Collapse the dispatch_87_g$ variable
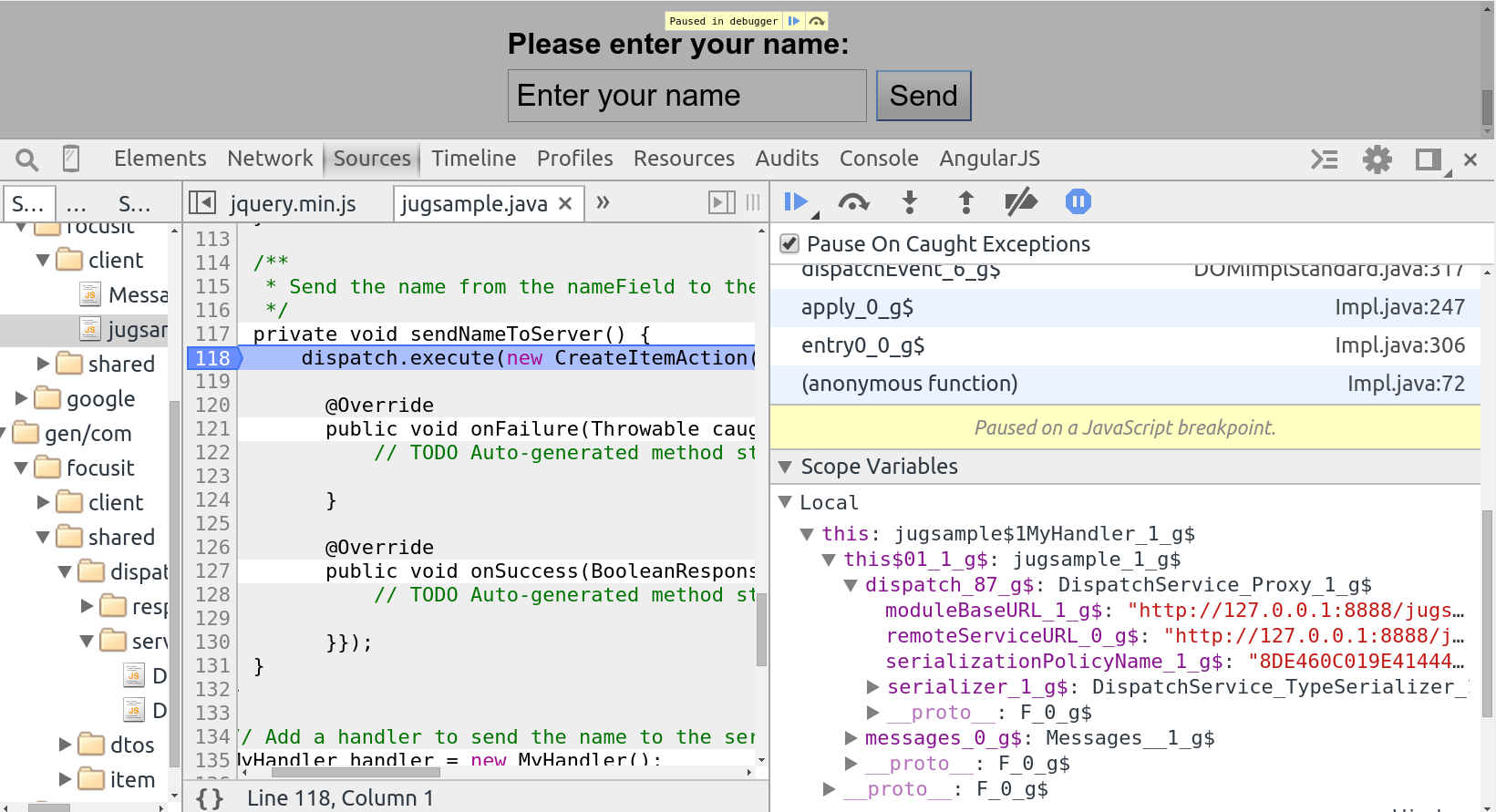Screen dimensions: 1496x812 click(x=851, y=585)
